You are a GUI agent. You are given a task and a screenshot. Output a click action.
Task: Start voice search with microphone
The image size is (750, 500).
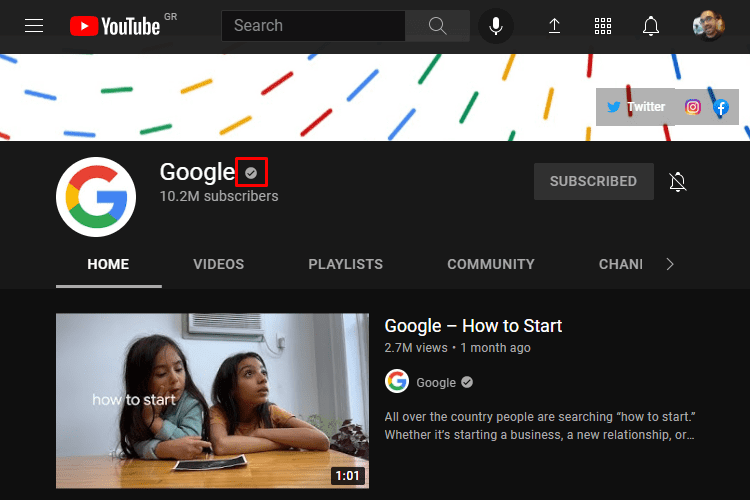pos(496,26)
